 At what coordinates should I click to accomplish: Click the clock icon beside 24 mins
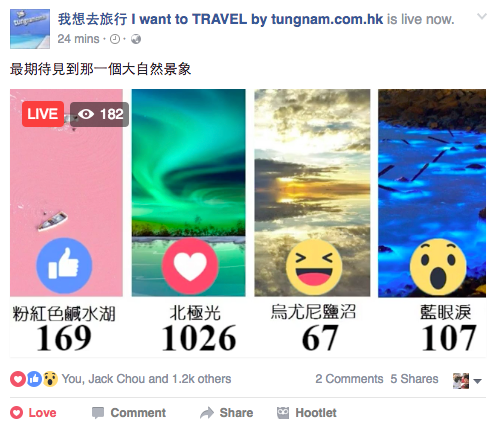click(115, 39)
